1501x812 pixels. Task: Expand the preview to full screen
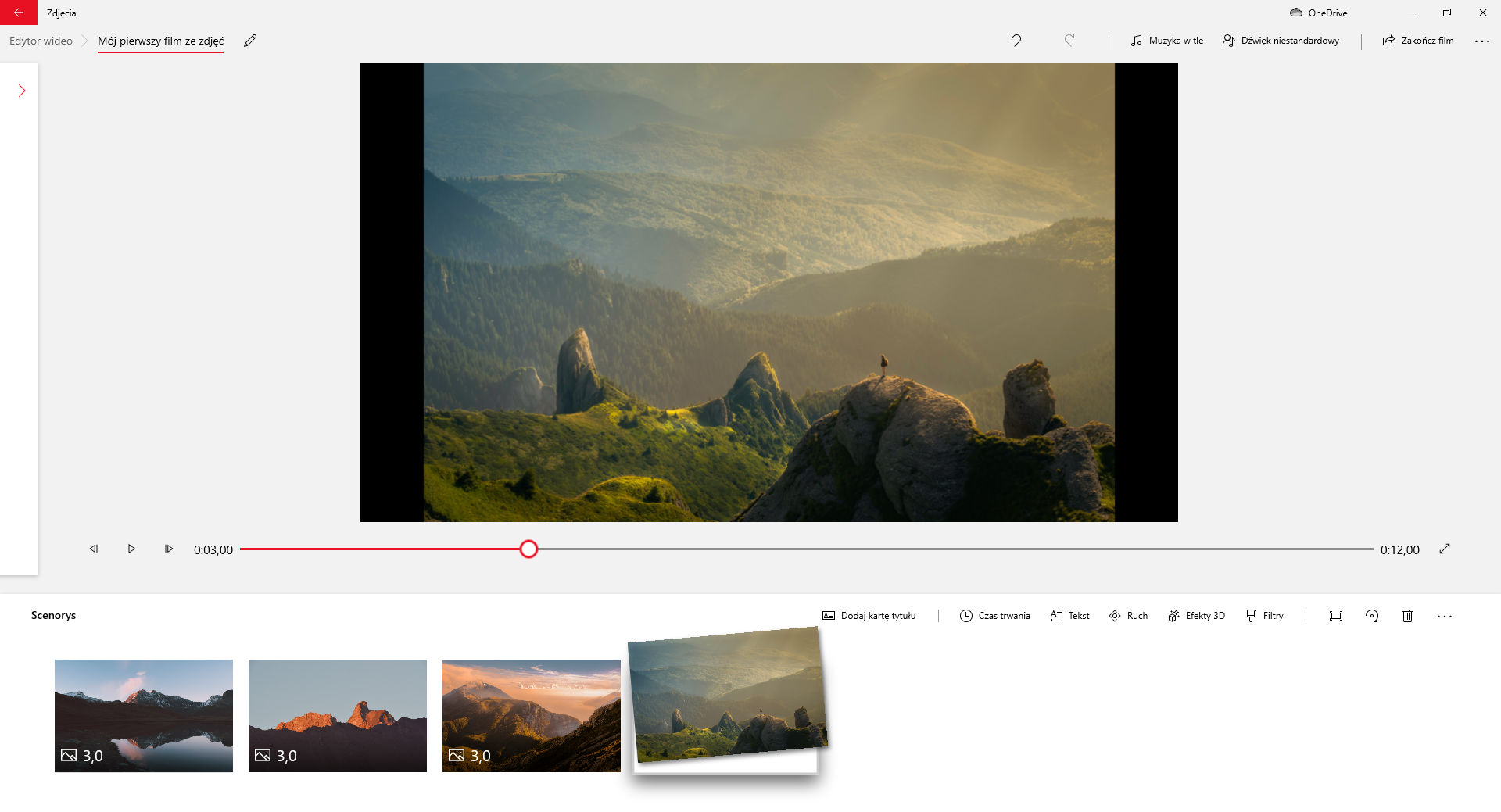click(x=1445, y=549)
